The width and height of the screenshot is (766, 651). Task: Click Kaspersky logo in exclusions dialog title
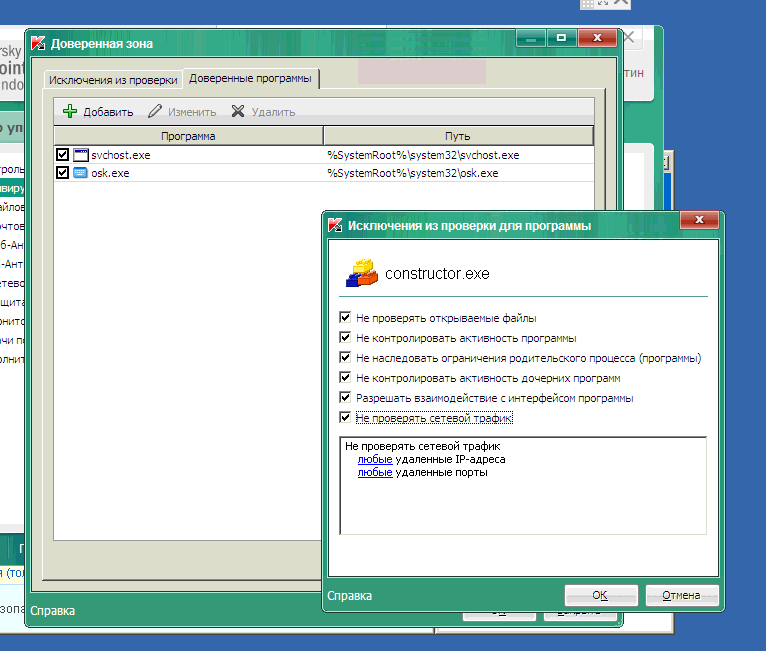click(336, 226)
